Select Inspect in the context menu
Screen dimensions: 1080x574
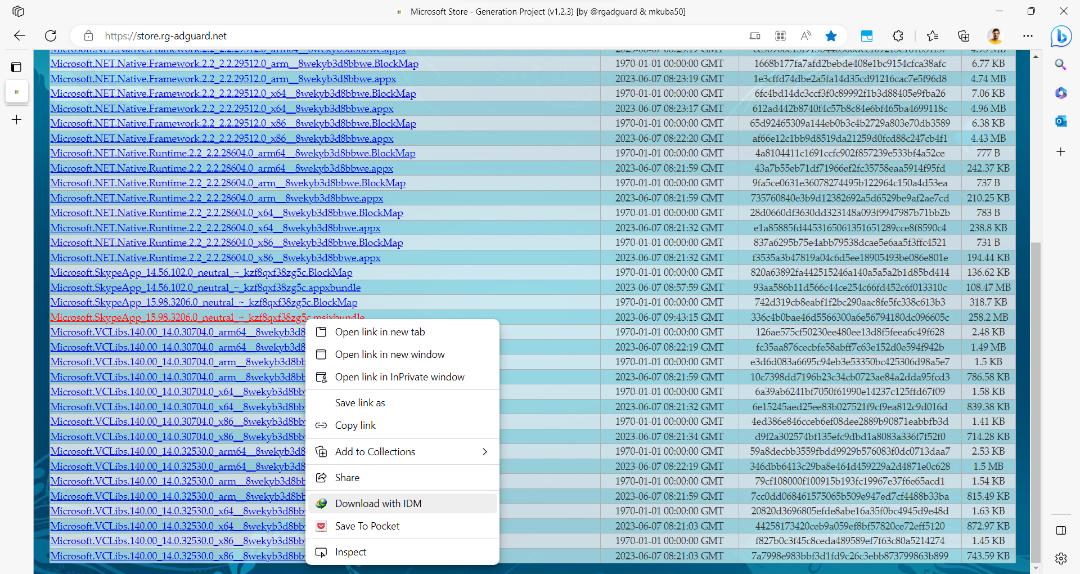pos(402,552)
